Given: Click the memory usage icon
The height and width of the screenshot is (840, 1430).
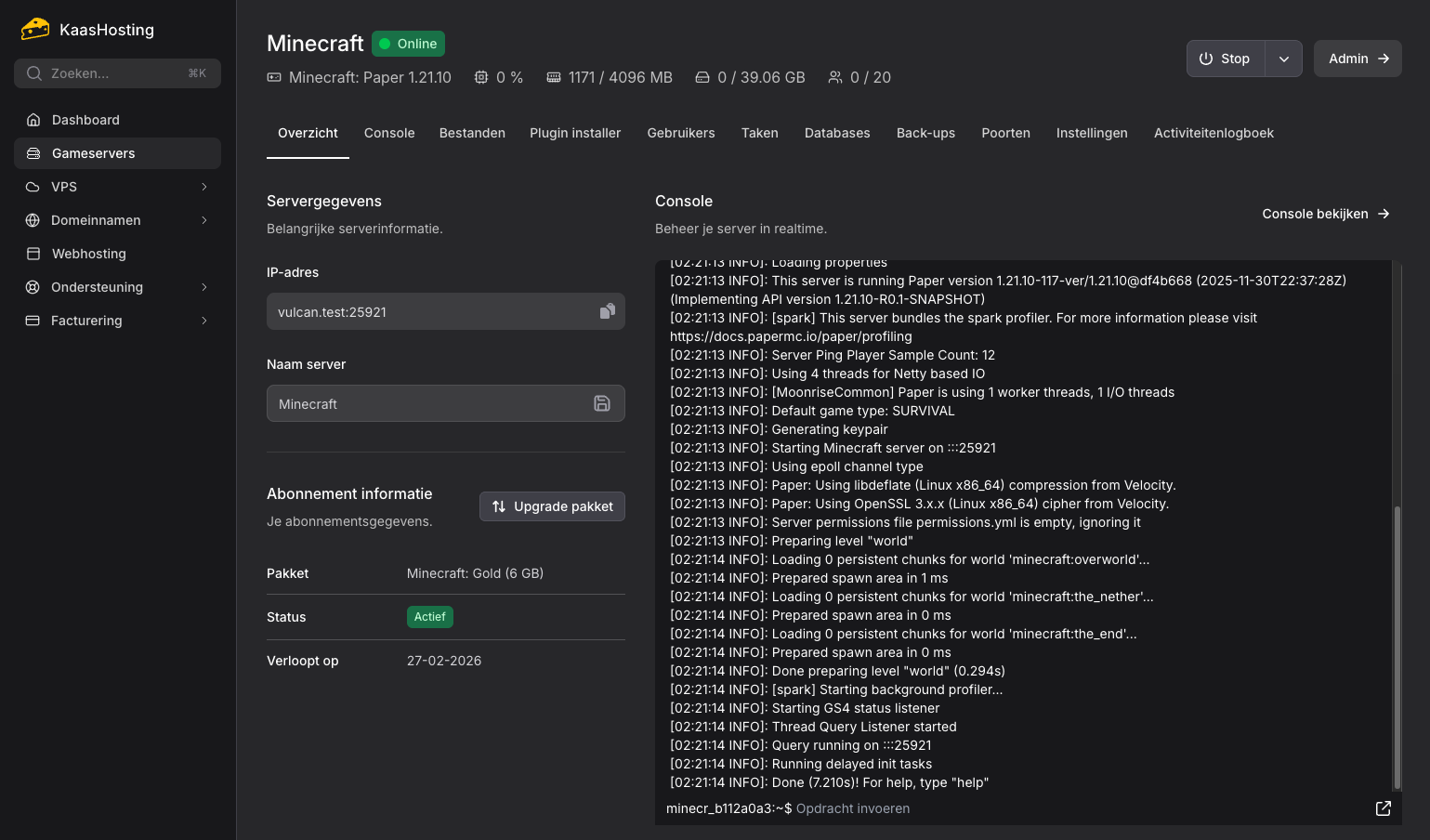Looking at the screenshot, I should (554, 77).
